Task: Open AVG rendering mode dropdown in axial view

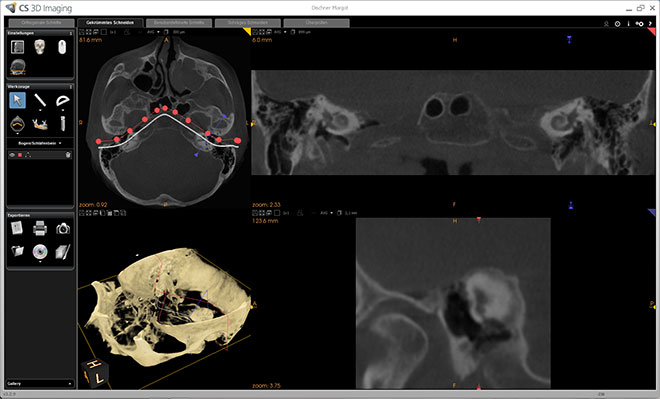Action: pyautogui.click(x=153, y=32)
